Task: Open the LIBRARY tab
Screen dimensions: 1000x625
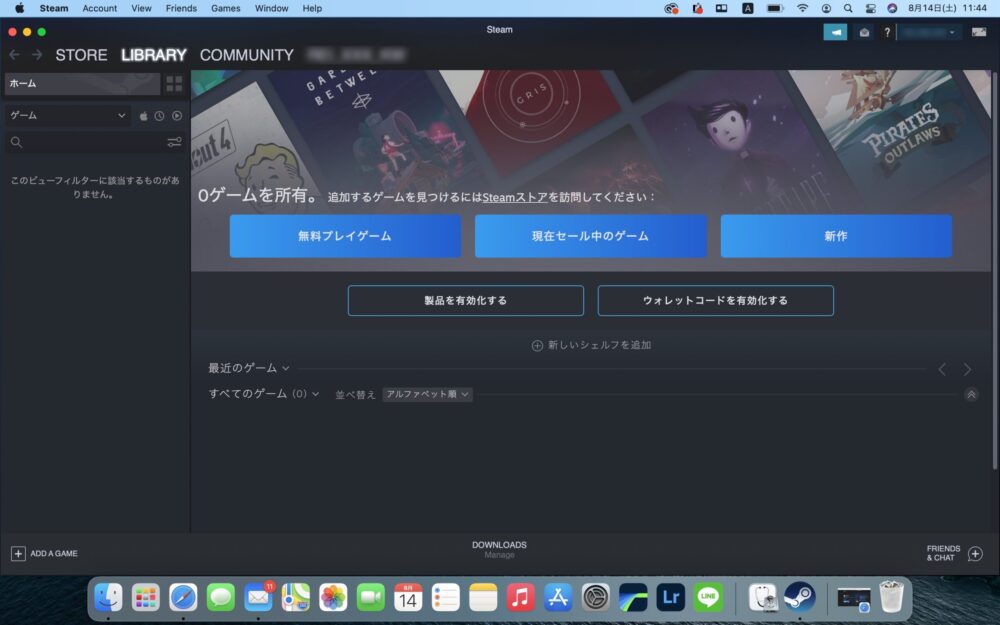Action: click(x=154, y=55)
